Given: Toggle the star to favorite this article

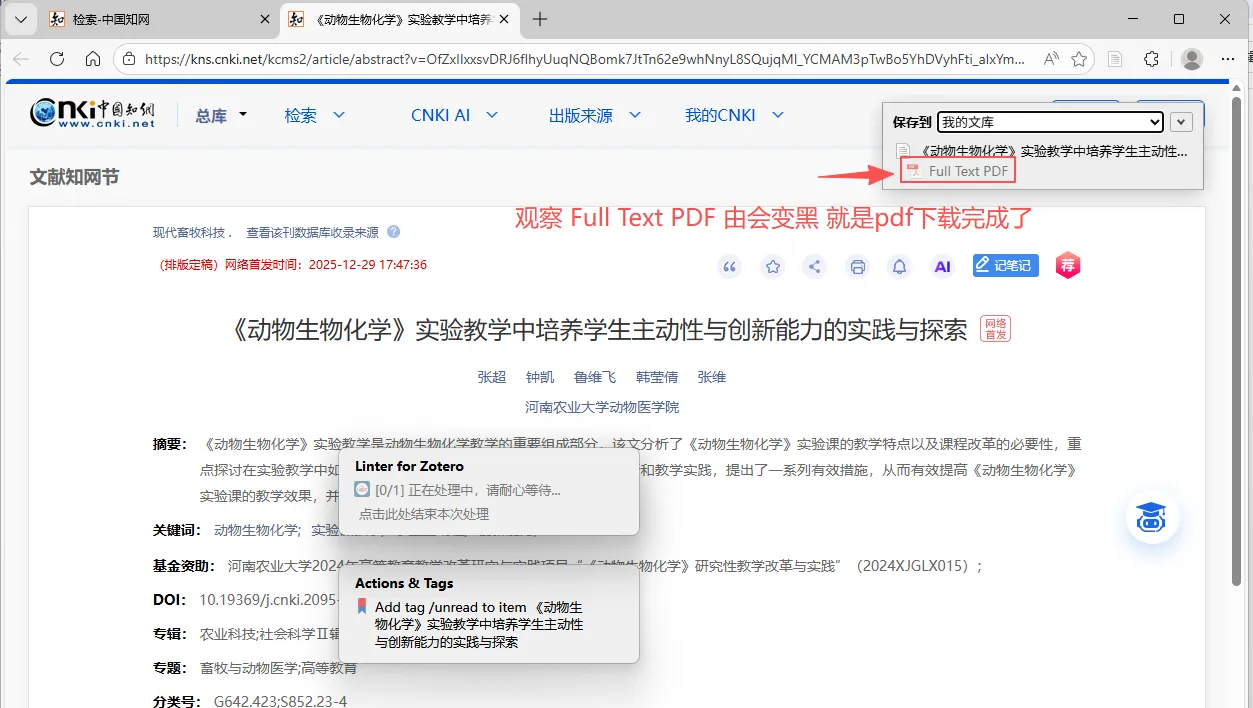Looking at the screenshot, I should coord(772,265).
